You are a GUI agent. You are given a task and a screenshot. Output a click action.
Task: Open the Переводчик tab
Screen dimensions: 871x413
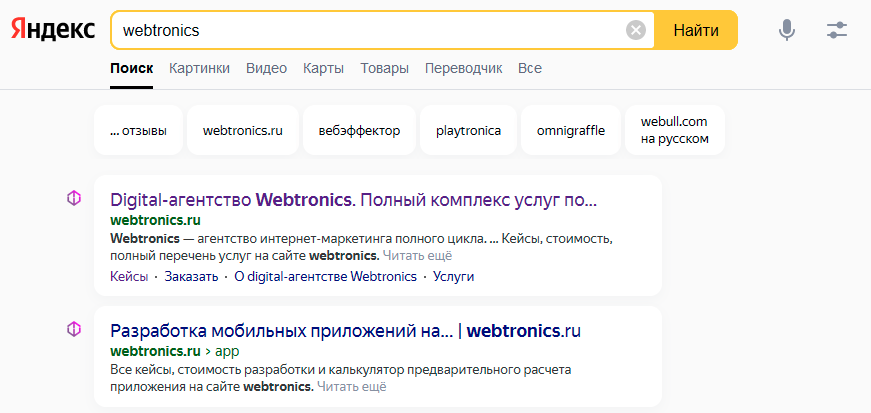click(x=463, y=68)
